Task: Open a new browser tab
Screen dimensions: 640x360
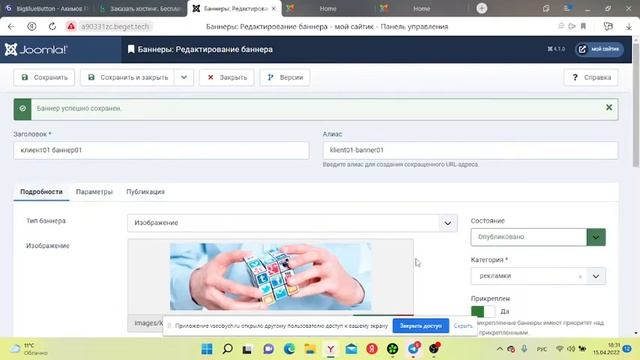Action: point(482,8)
